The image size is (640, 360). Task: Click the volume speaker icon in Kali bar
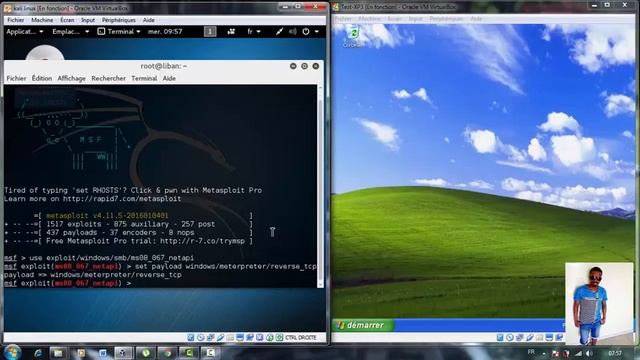click(293, 31)
